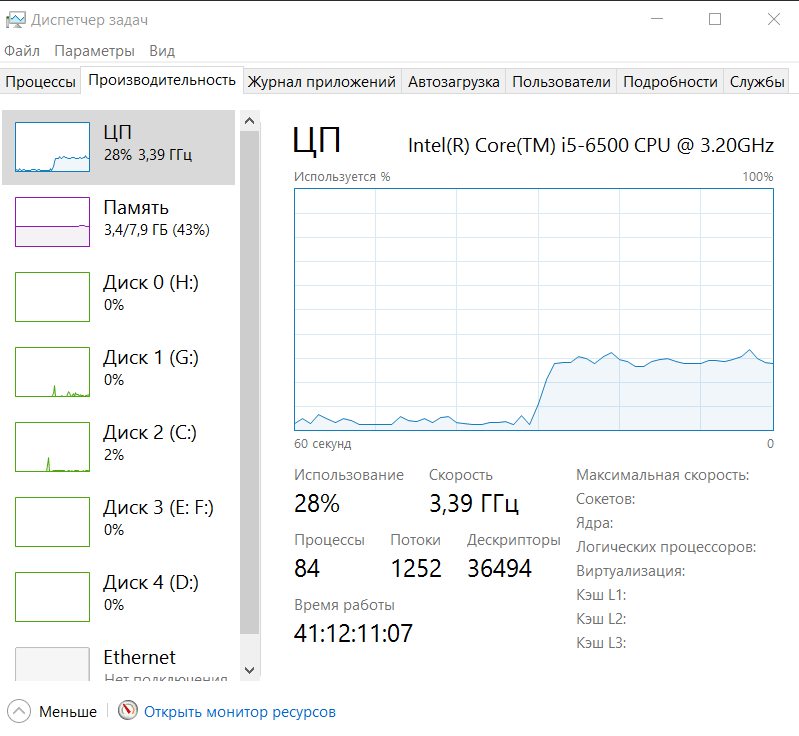Image resolution: width=799 pixels, height=736 pixels.
Task: Open the Параметры menu
Action: point(94,51)
